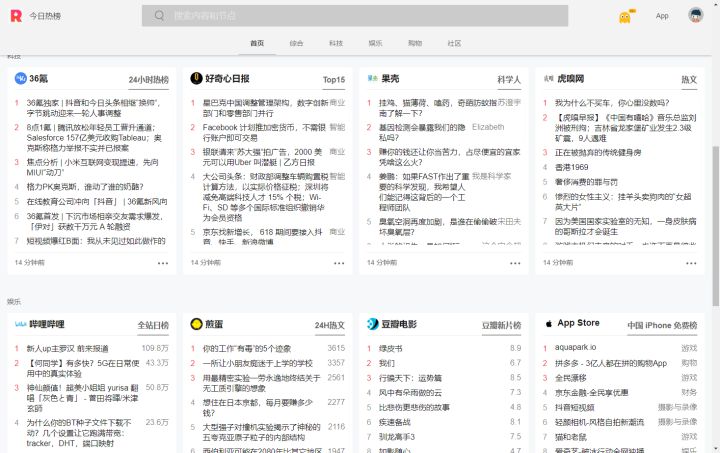Open 好奇心日报 Top15 list selector

[x=334, y=79]
